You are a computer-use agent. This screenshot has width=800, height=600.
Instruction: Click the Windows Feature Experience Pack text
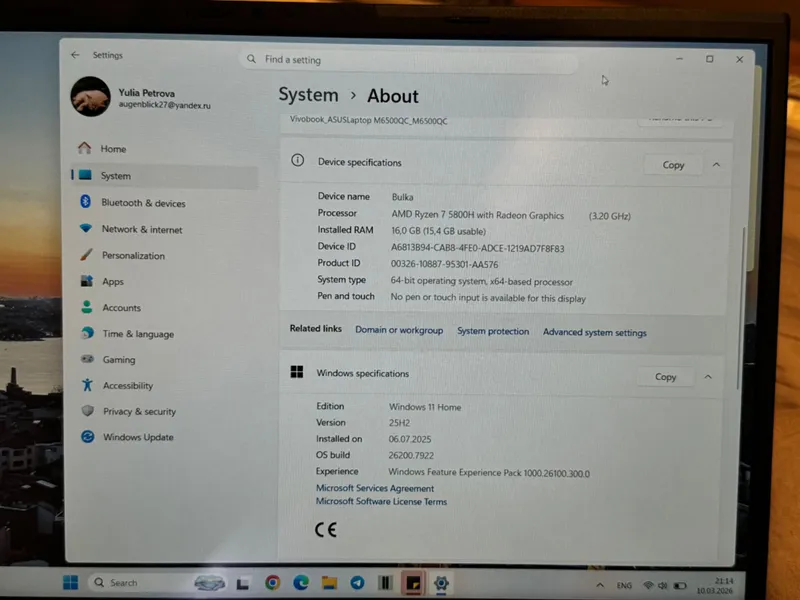coord(489,473)
